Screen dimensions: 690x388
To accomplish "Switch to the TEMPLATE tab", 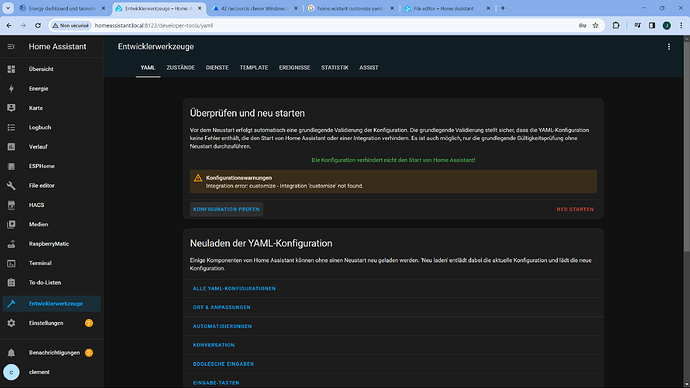I will tap(254, 68).
